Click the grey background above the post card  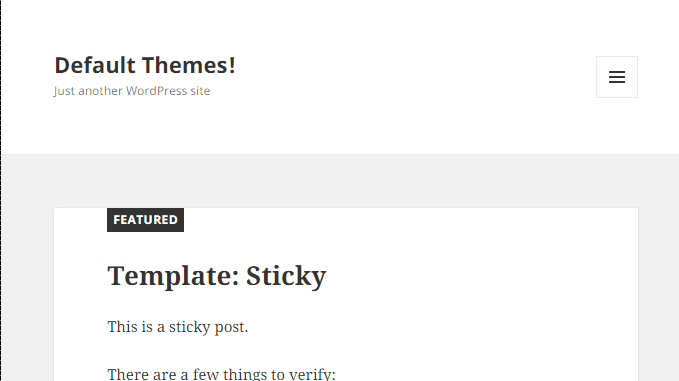(340, 181)
